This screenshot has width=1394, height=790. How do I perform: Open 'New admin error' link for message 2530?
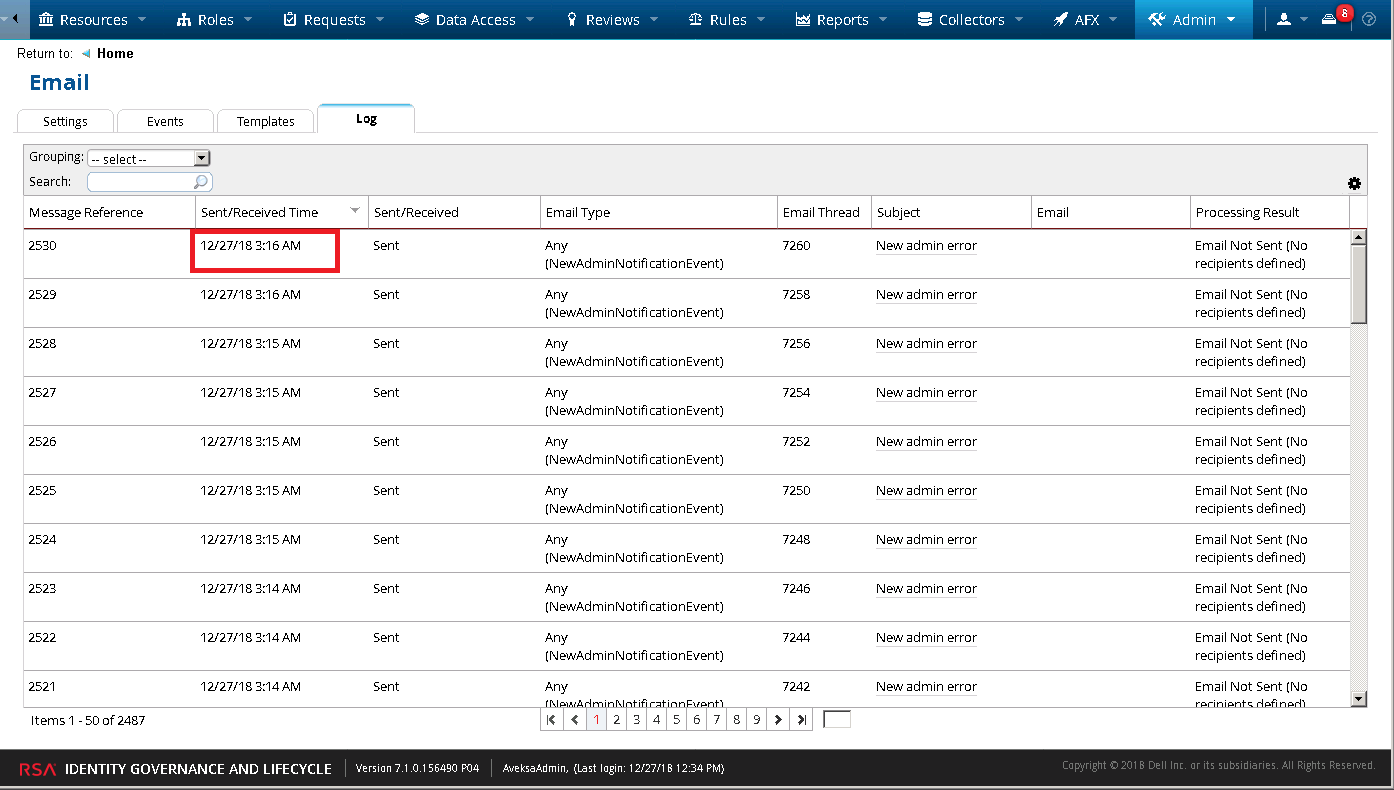926,245
